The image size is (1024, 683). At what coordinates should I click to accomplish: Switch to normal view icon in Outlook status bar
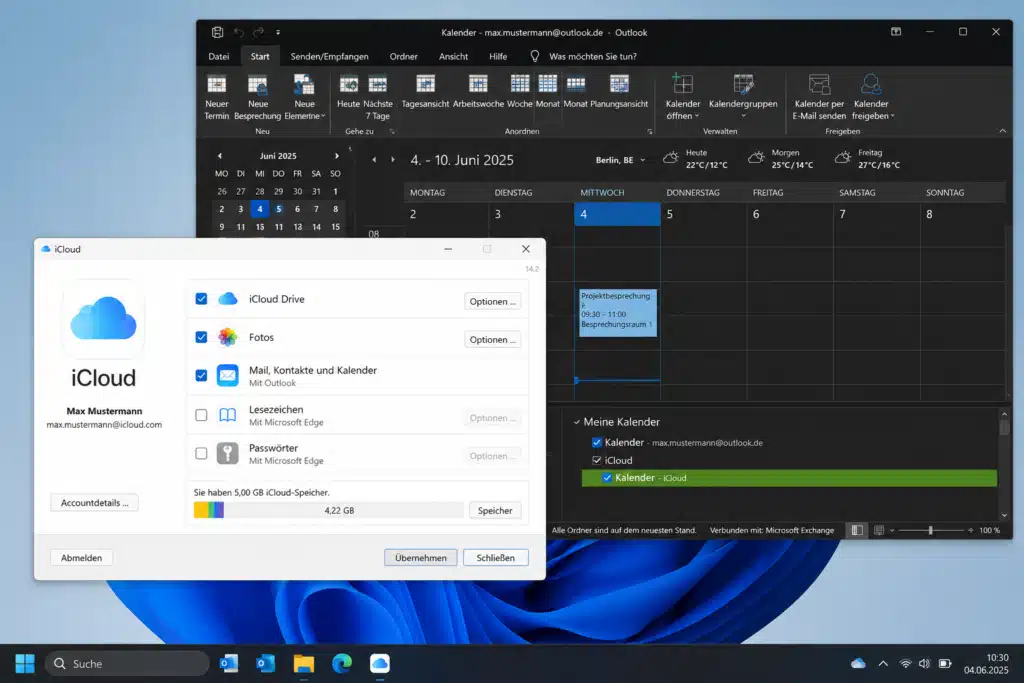coord(857,530)
